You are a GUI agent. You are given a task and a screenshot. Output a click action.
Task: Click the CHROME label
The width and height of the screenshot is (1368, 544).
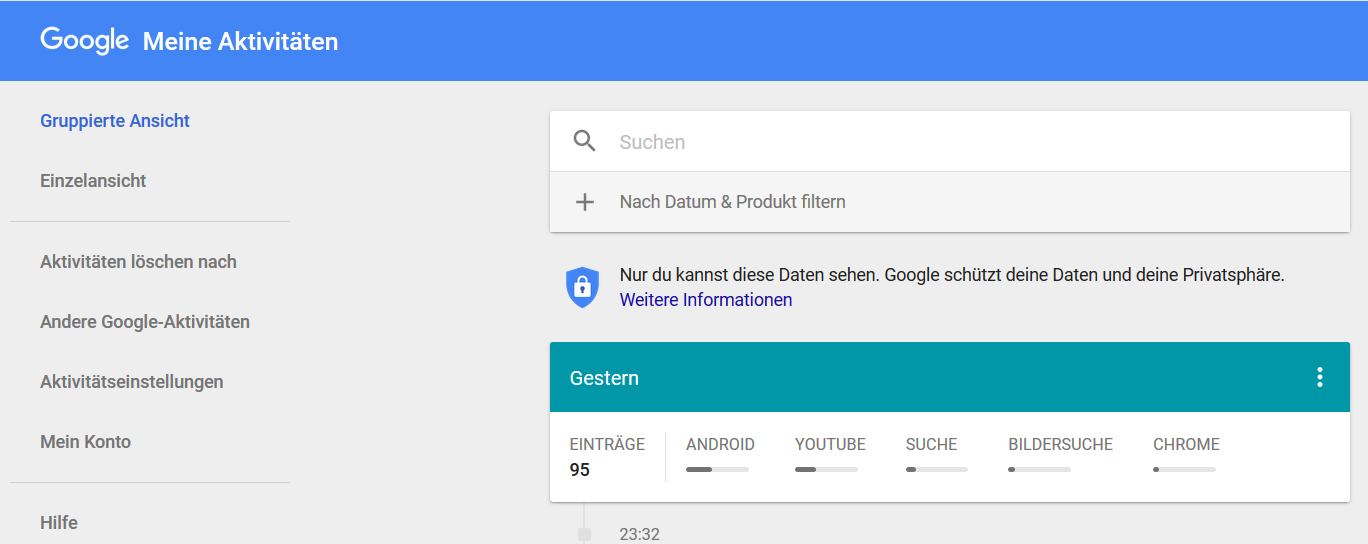(1186, 444)
